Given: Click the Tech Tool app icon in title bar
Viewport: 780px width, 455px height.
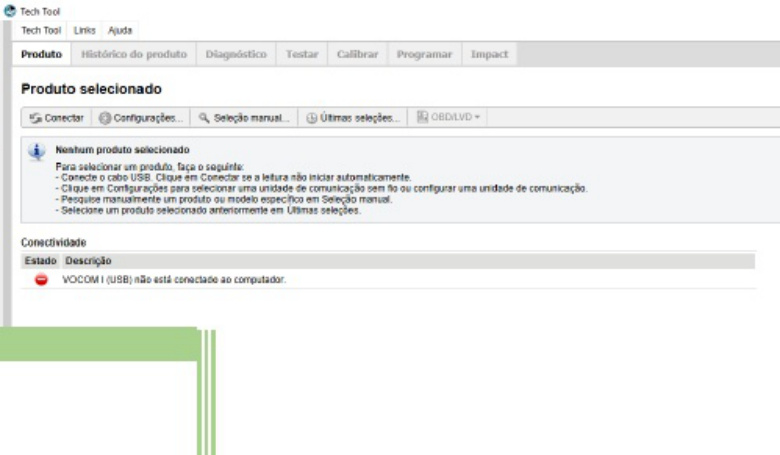Looking at the screenshot, I should (9, 10).
